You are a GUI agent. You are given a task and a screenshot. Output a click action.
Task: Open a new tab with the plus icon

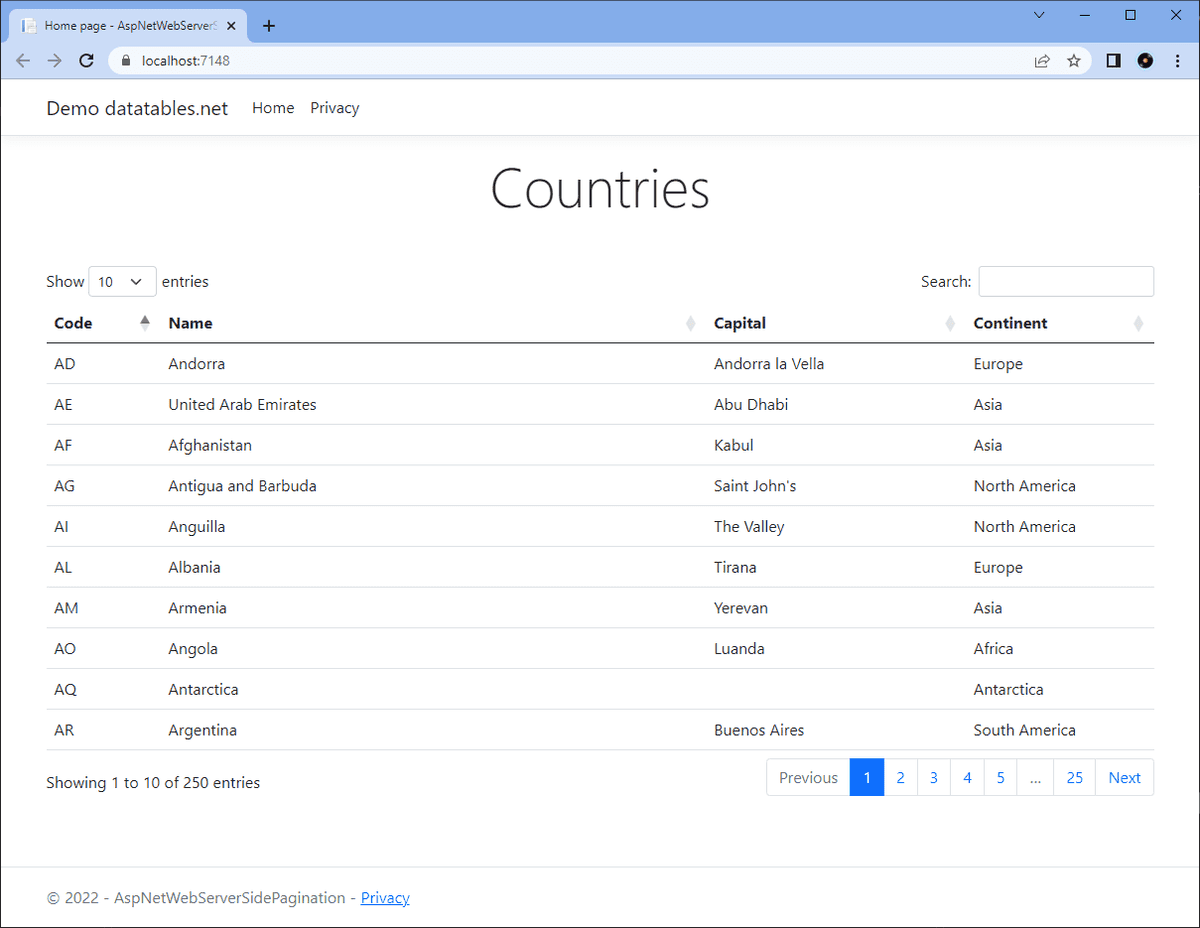(x=268, y=25)
